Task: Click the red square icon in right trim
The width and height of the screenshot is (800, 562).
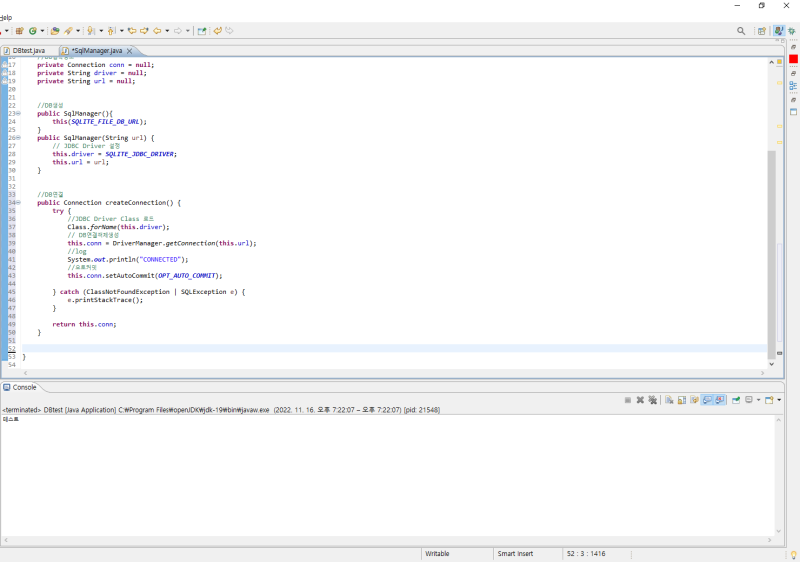Action: [793, 60]
